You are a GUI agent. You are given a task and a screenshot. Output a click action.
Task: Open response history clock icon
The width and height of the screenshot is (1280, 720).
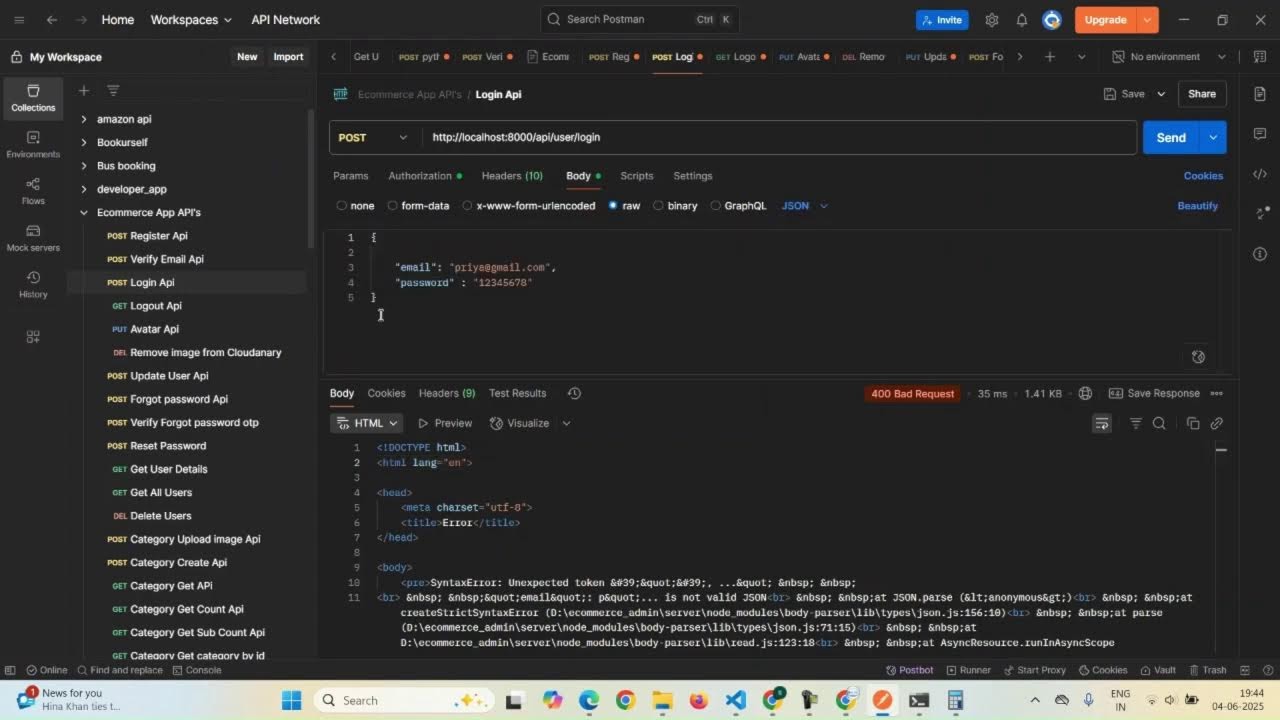coord(574,393)
